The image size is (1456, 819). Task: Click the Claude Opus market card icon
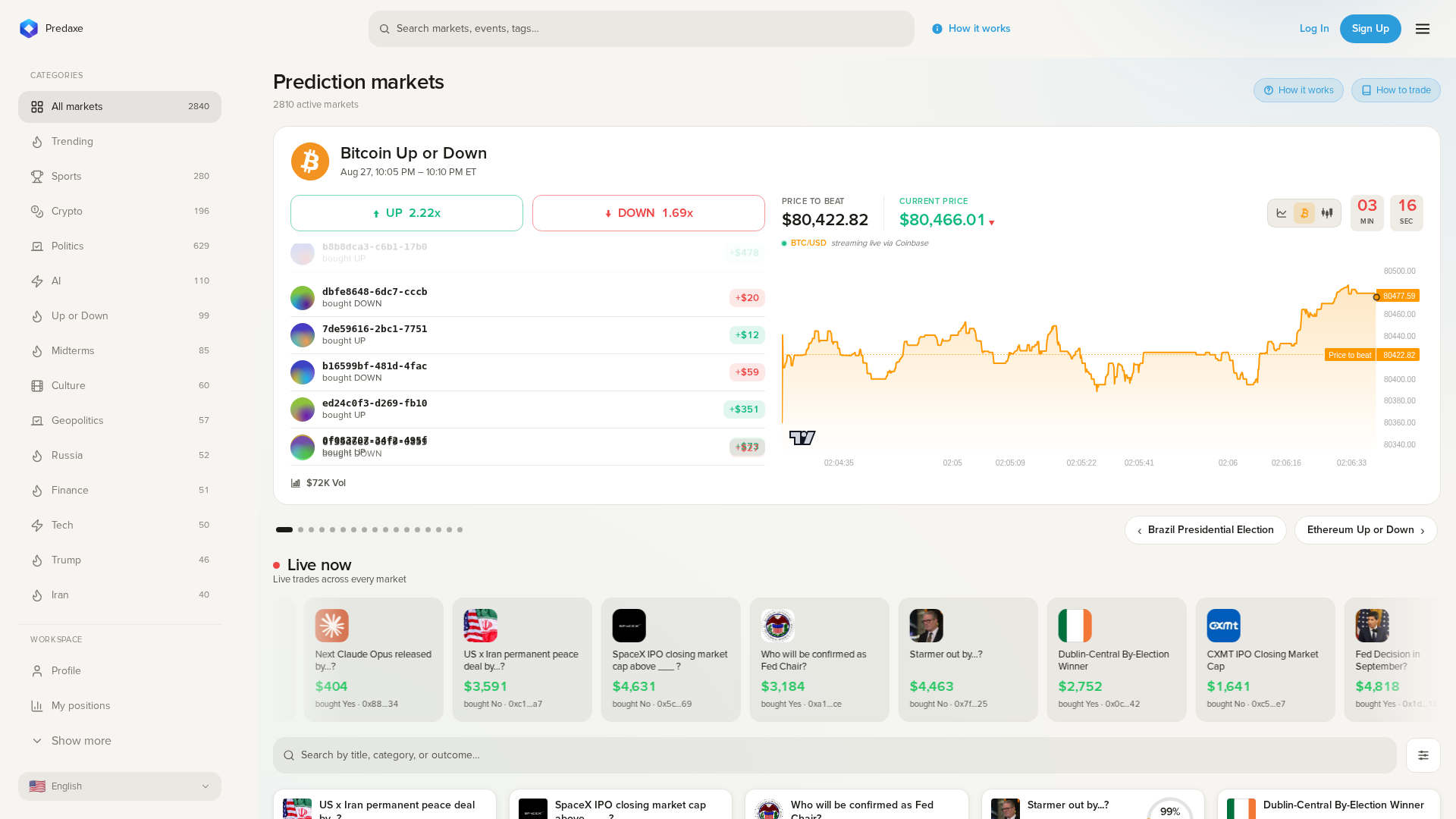(332, 626)
